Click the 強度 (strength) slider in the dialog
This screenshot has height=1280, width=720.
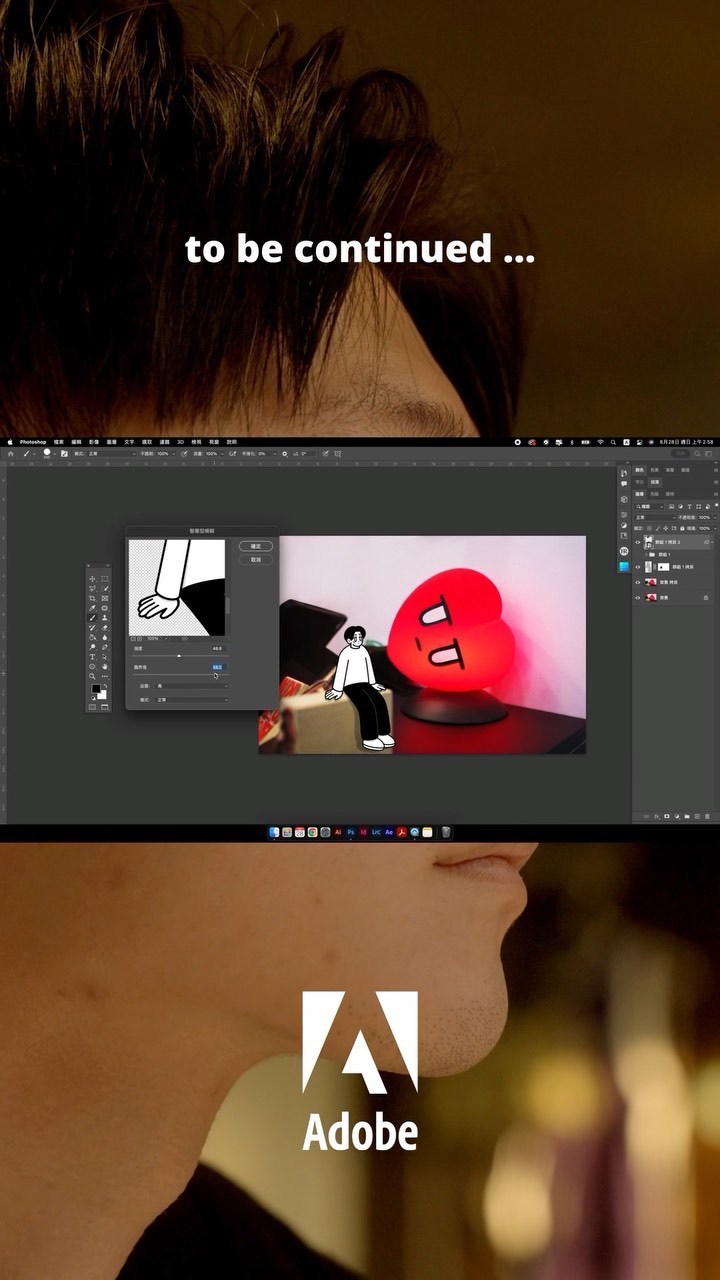(x=179, y=656)
